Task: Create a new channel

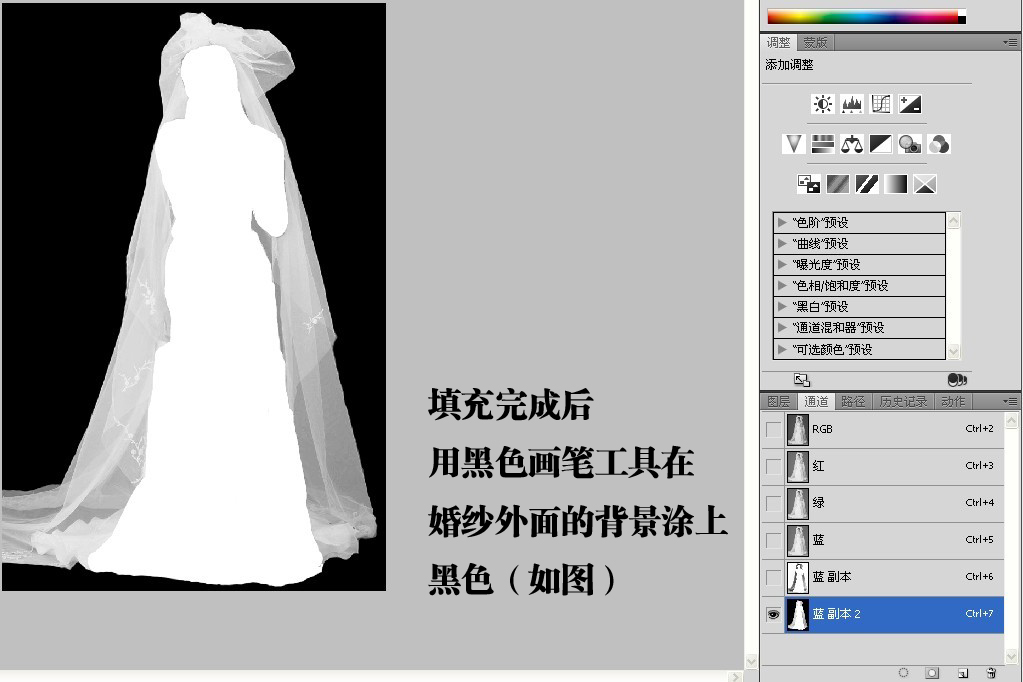Action: pyautogui.click(x=963, y=673)
